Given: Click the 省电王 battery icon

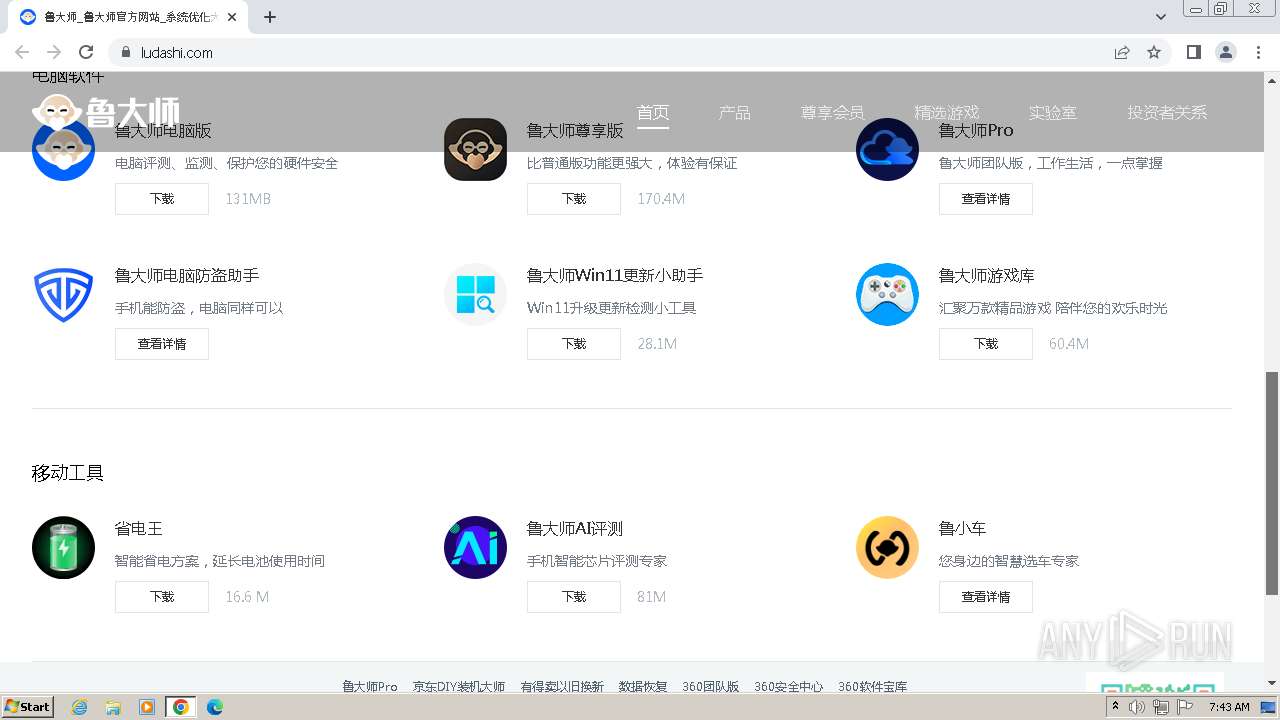Looking at the screenshot, I should point(63,547).
